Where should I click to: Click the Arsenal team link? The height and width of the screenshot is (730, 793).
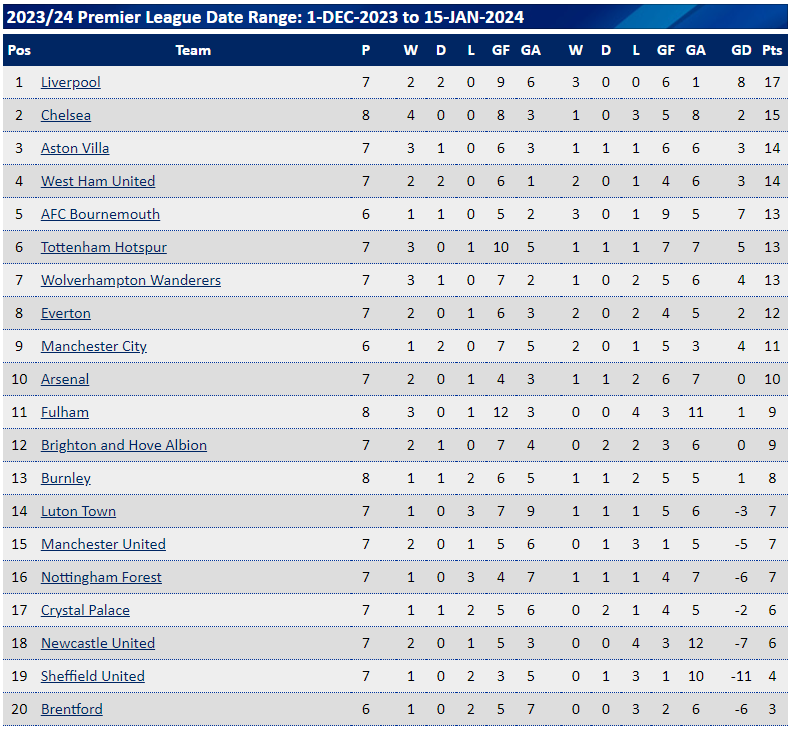[65, 379]
